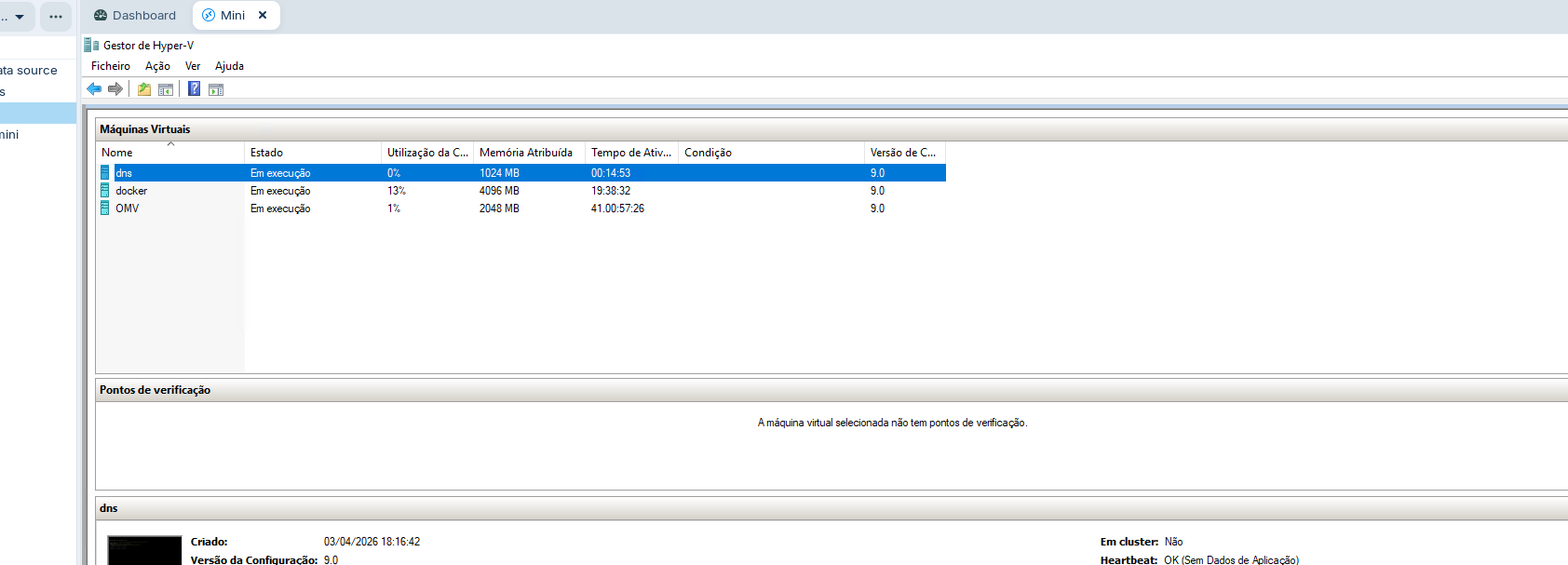Sort by the Estado column header
The image size is (1568, 565).
click(x=313, y=153)
